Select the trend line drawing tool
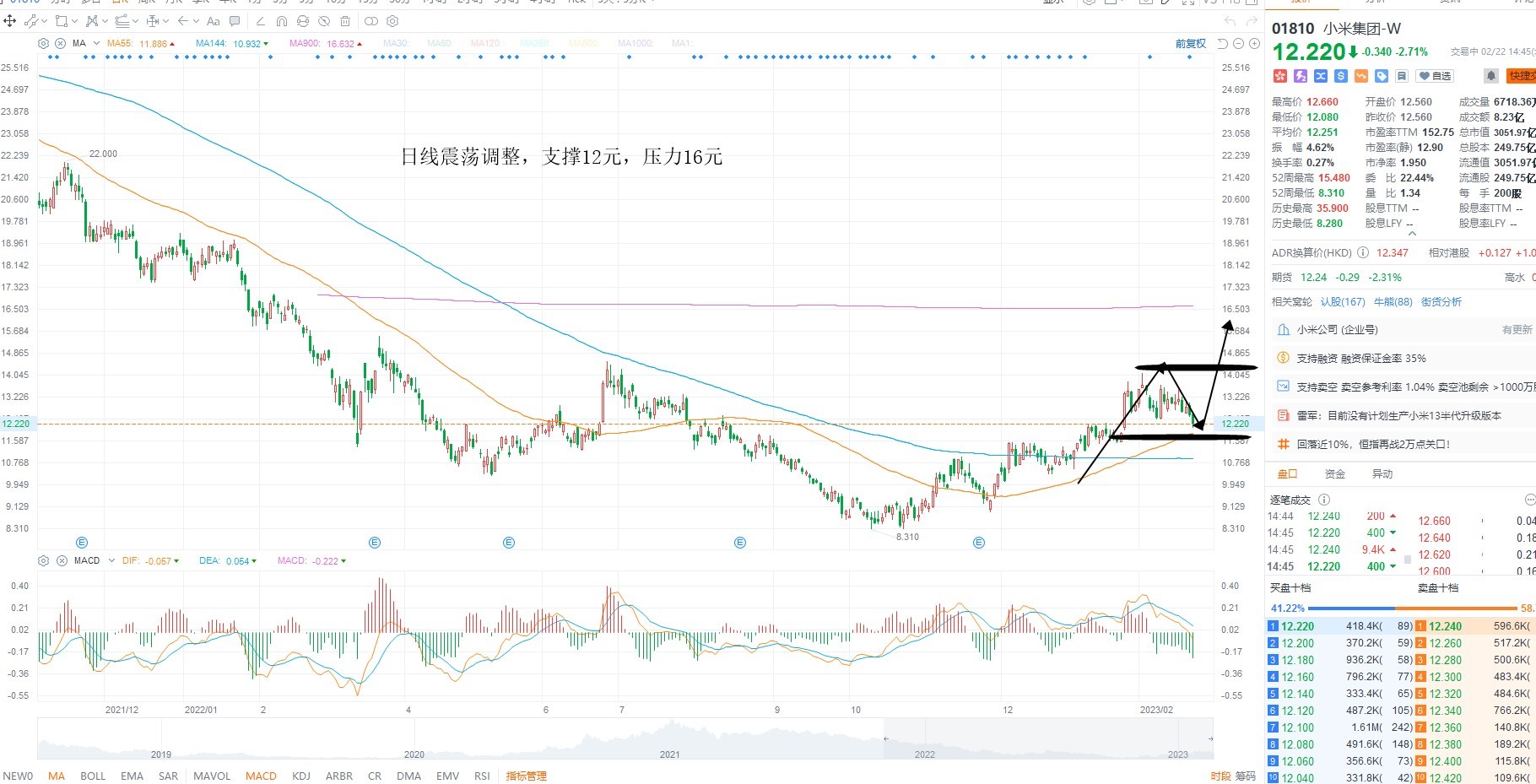The width and height of the screenshot is (1536, 784). pyautogui.click(x=31, y=21)
